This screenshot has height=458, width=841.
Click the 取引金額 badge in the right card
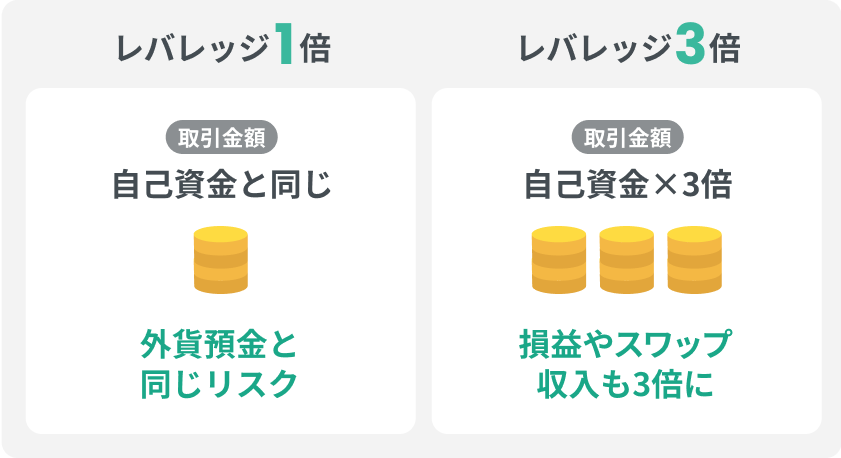[x=628, y=137]
